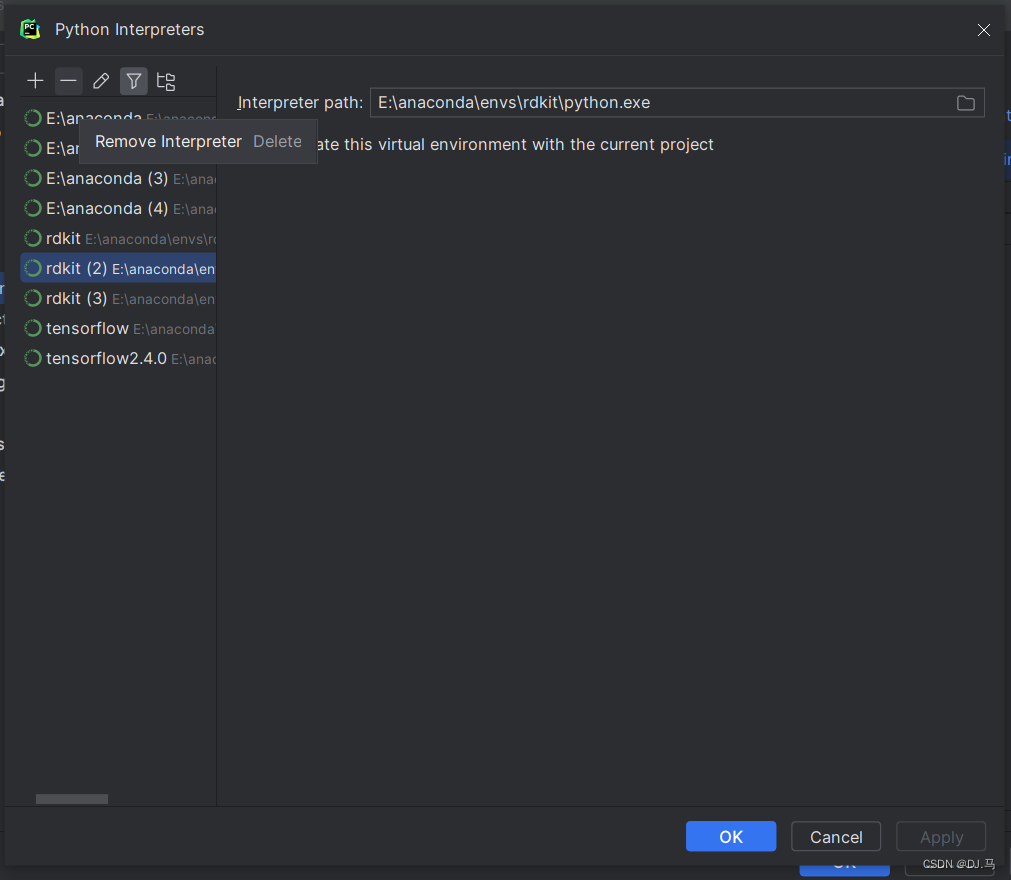Image resolution: width=1011 pixels, height=880 pixels.
Task: Click the rdkit (2) loading spinner icon
Action: (x=33, y=268)
